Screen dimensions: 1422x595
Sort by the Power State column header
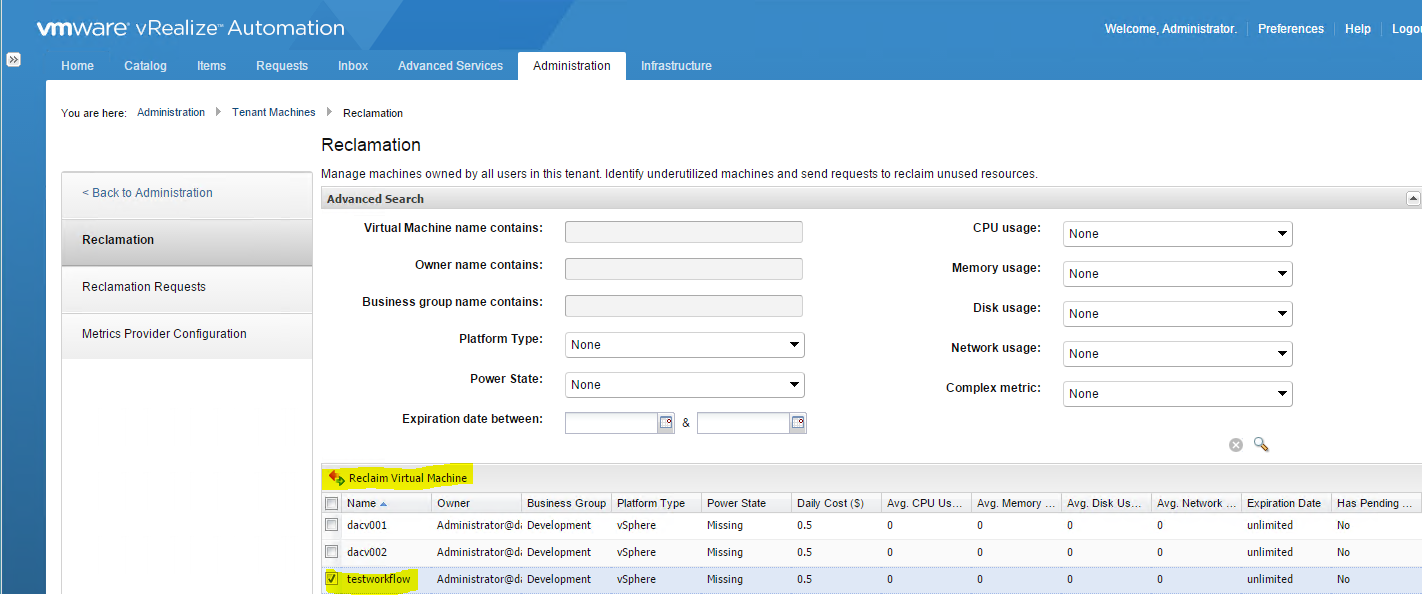tap(746, 503)
